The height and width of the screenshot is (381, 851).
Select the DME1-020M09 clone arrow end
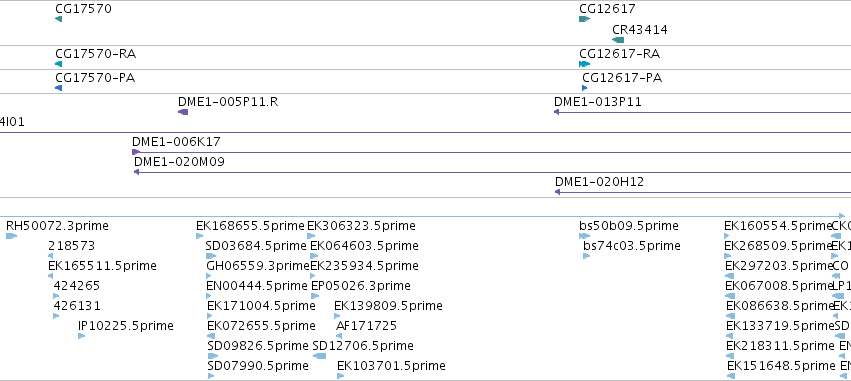137,172
